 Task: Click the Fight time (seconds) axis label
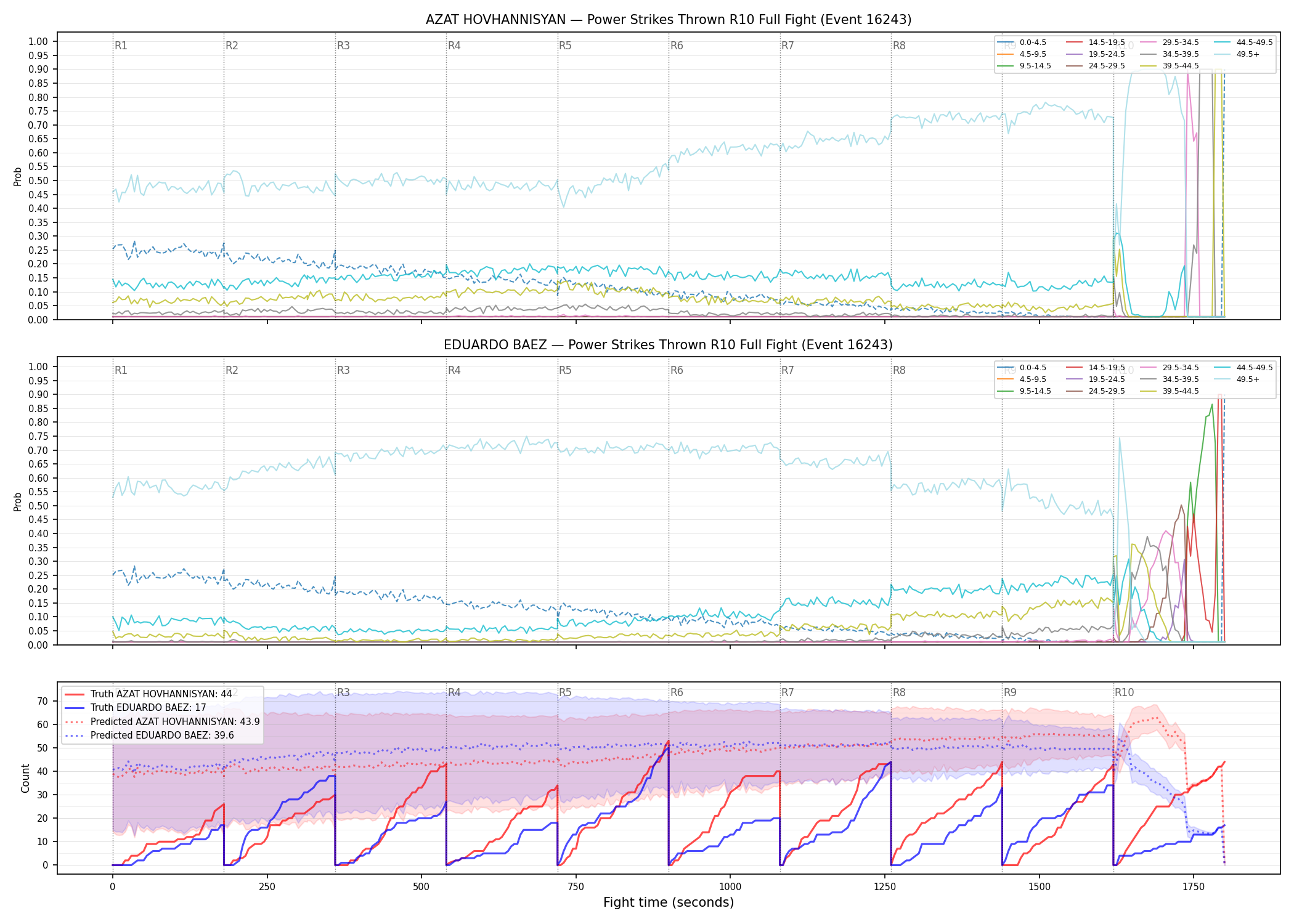coord(669,902)
